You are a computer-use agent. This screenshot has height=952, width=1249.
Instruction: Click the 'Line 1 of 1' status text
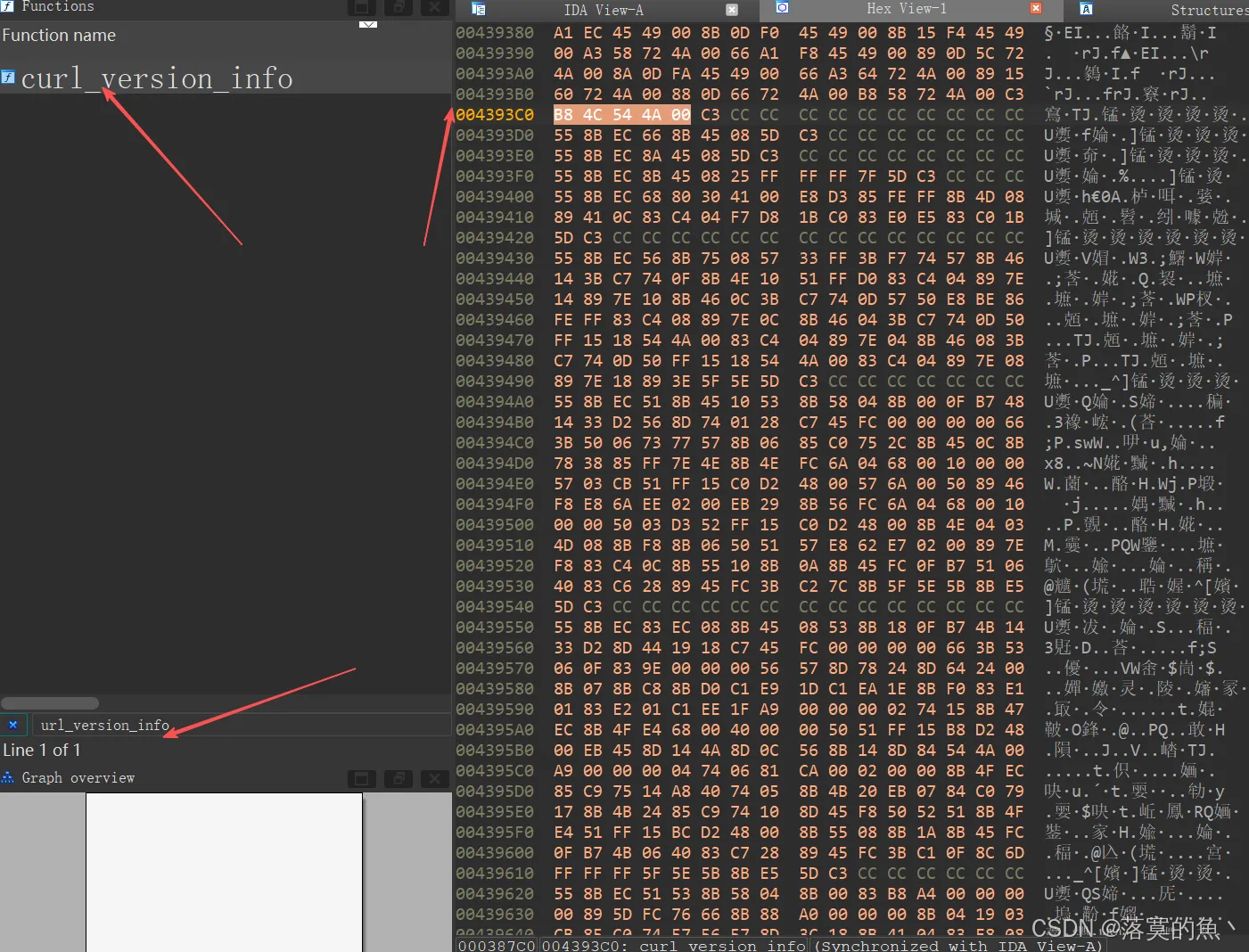pos(42,750)
